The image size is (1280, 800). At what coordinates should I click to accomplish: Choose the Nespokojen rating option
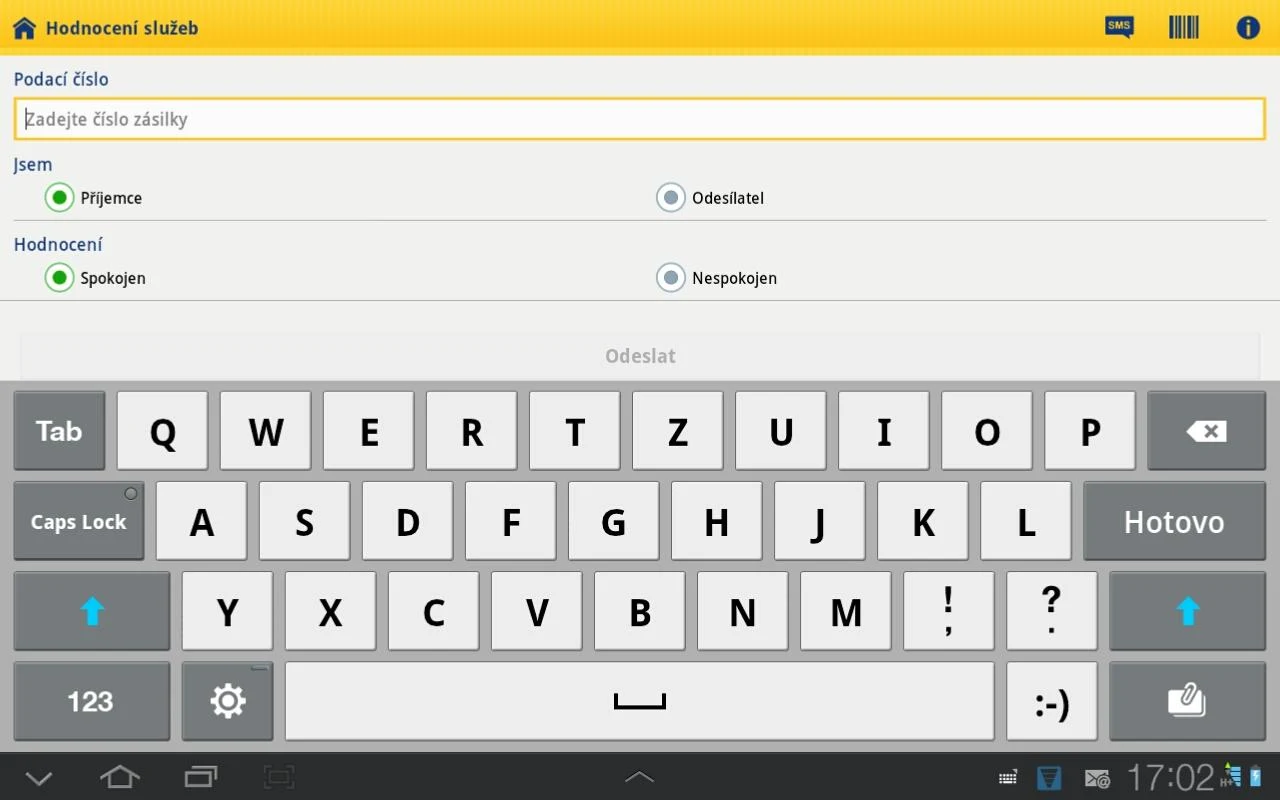[671, 278]
